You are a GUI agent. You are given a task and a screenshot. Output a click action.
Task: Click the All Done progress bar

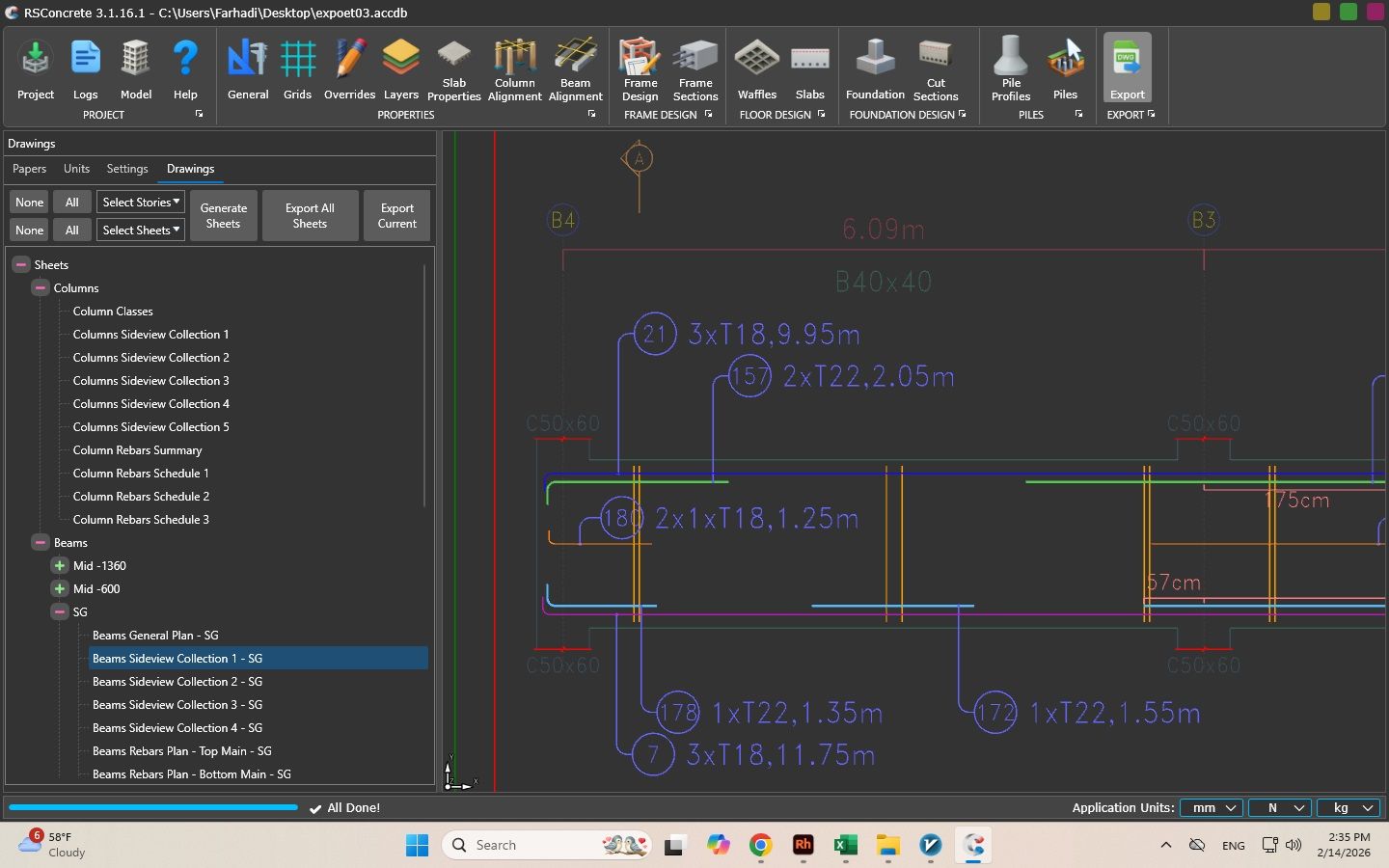(153, 807)
